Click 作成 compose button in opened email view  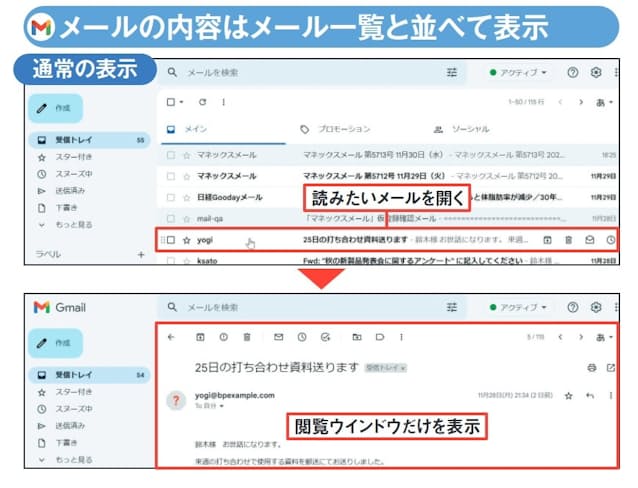[55, 343]
